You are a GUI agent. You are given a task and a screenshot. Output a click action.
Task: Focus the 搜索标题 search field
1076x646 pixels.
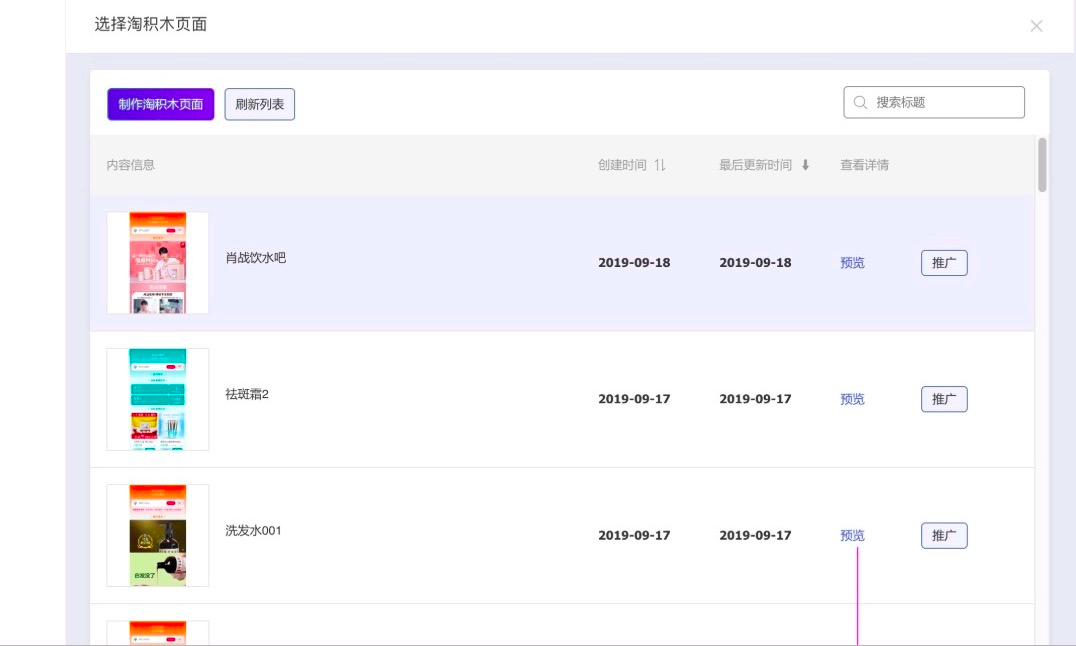click(934, 102)
